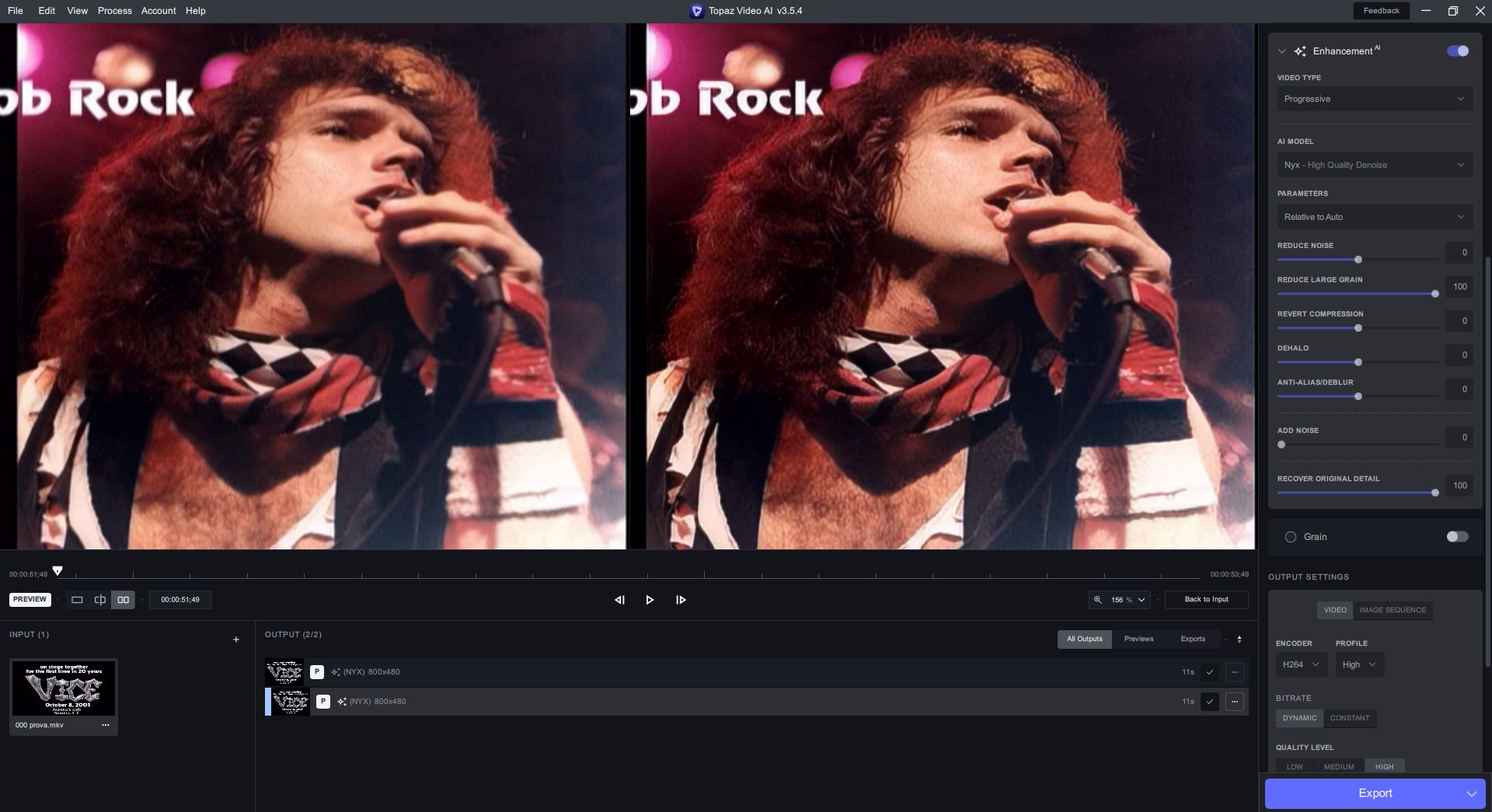Open more options for second NYX output
Image resolution: width=1492 pixels, height=812 pixels.
point(1234,702)
